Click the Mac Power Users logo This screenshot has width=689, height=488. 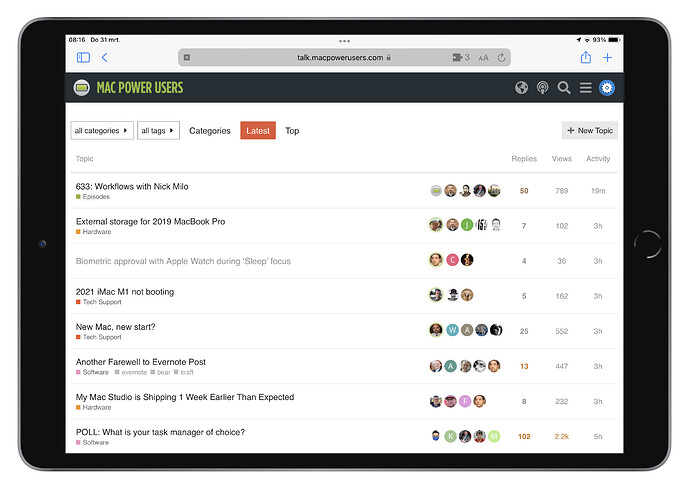[129, 88]
